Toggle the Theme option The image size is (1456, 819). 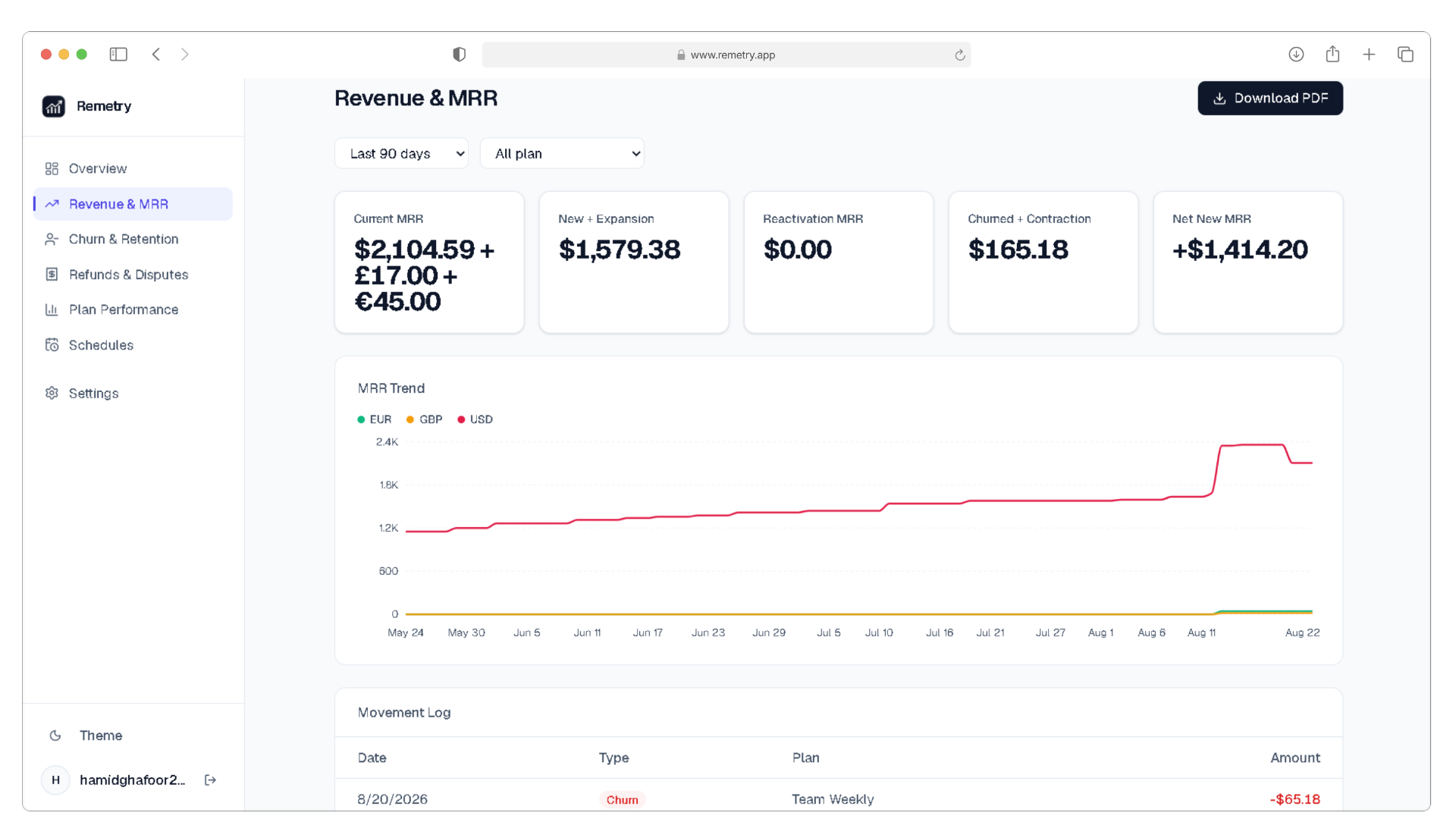[x=101, y=736]
